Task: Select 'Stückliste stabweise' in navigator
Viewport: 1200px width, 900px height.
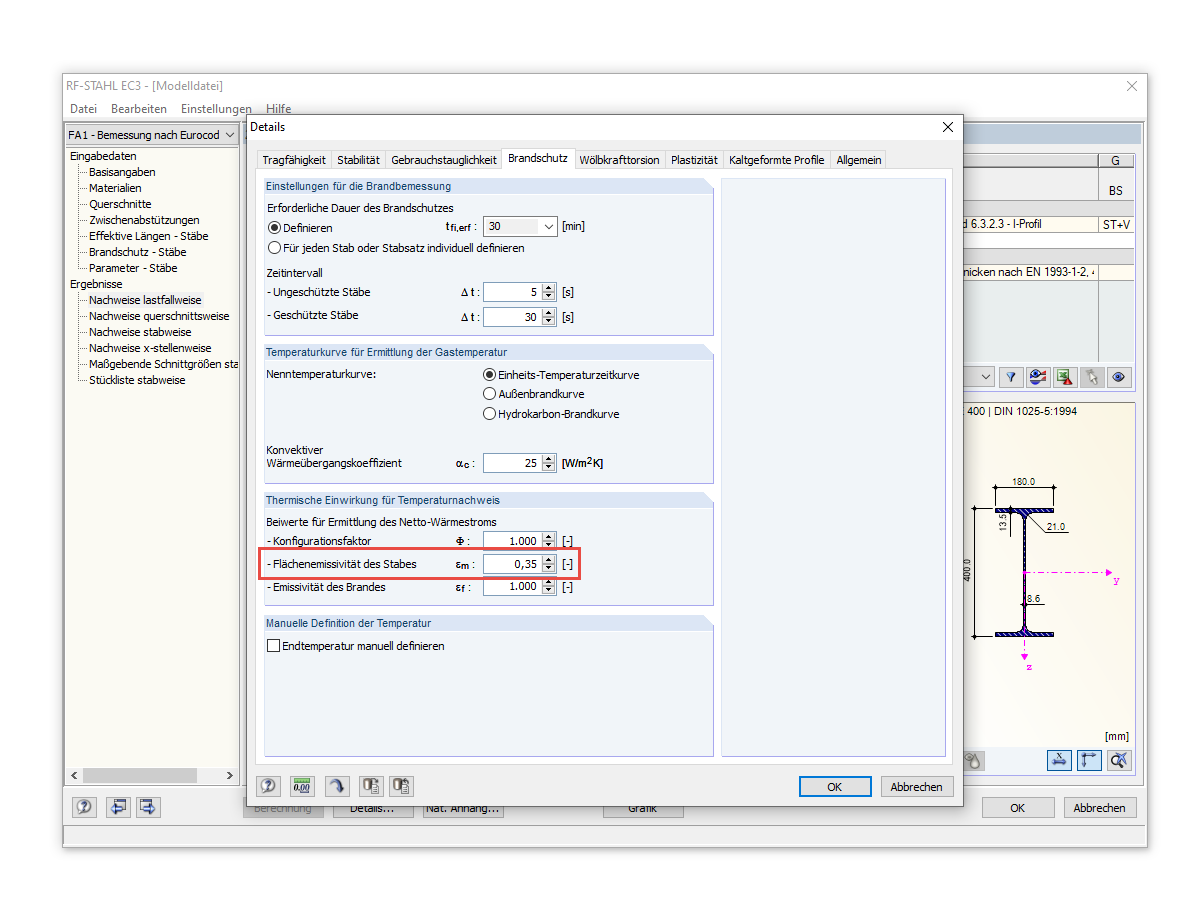Action: pyautogui.click(x=137, y=380)
